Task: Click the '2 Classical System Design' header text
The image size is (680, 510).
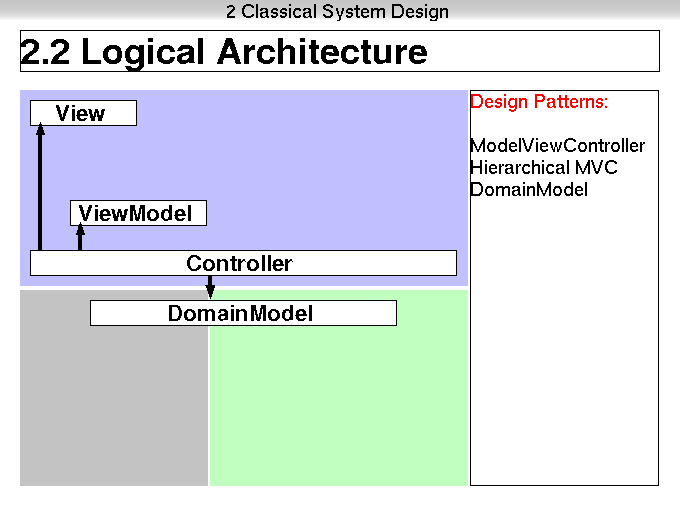Action: pyautogui.click(x=337, y=11)
